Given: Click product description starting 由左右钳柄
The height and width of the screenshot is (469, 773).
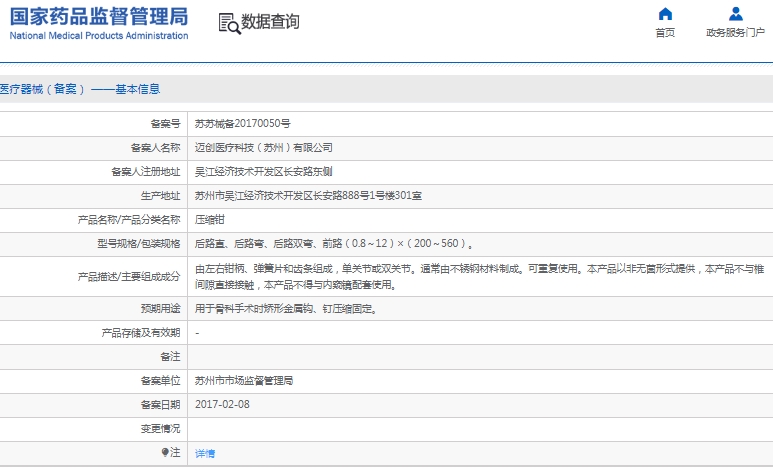Looking at the screenshot, I should pos(479,277).
